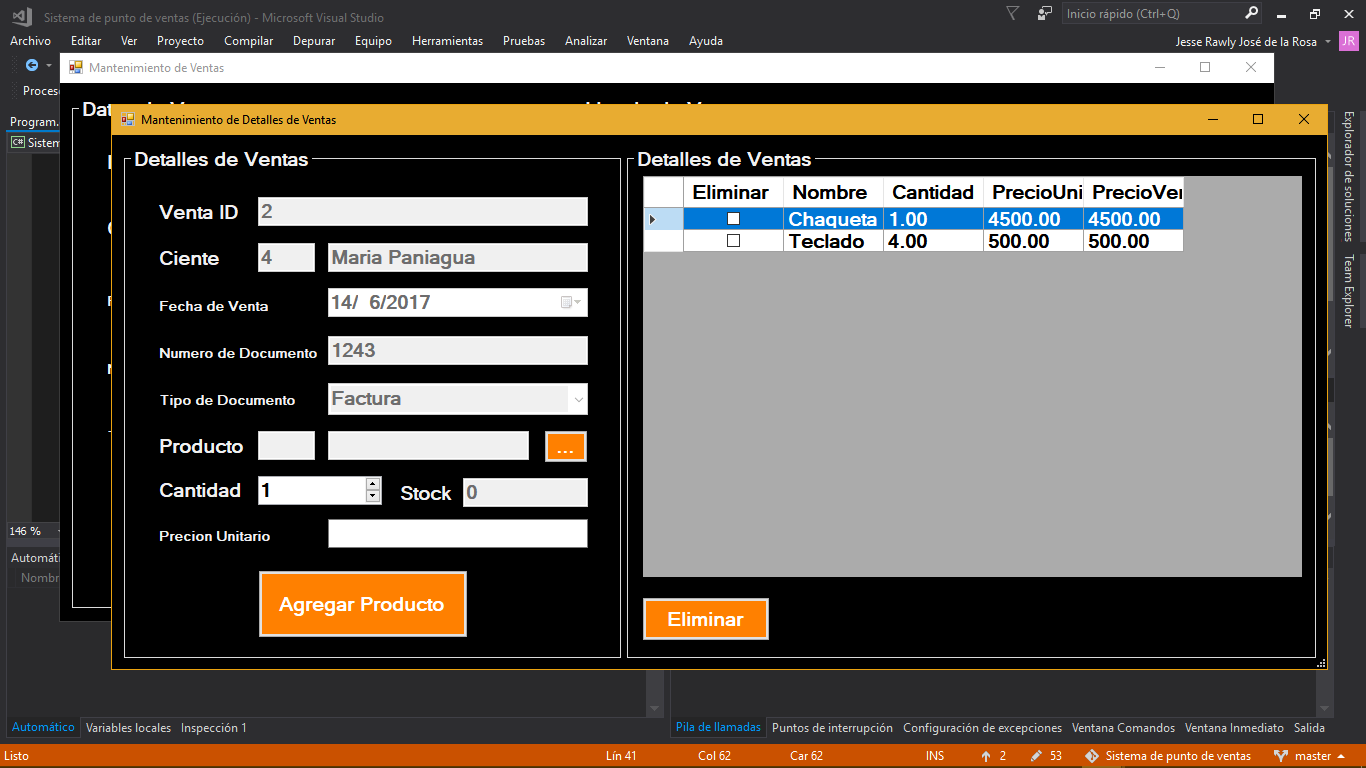Viewport: 1366px width, 768px height.
Task: Open the Team Explorer side tab
Action: tap(1348, 291)
